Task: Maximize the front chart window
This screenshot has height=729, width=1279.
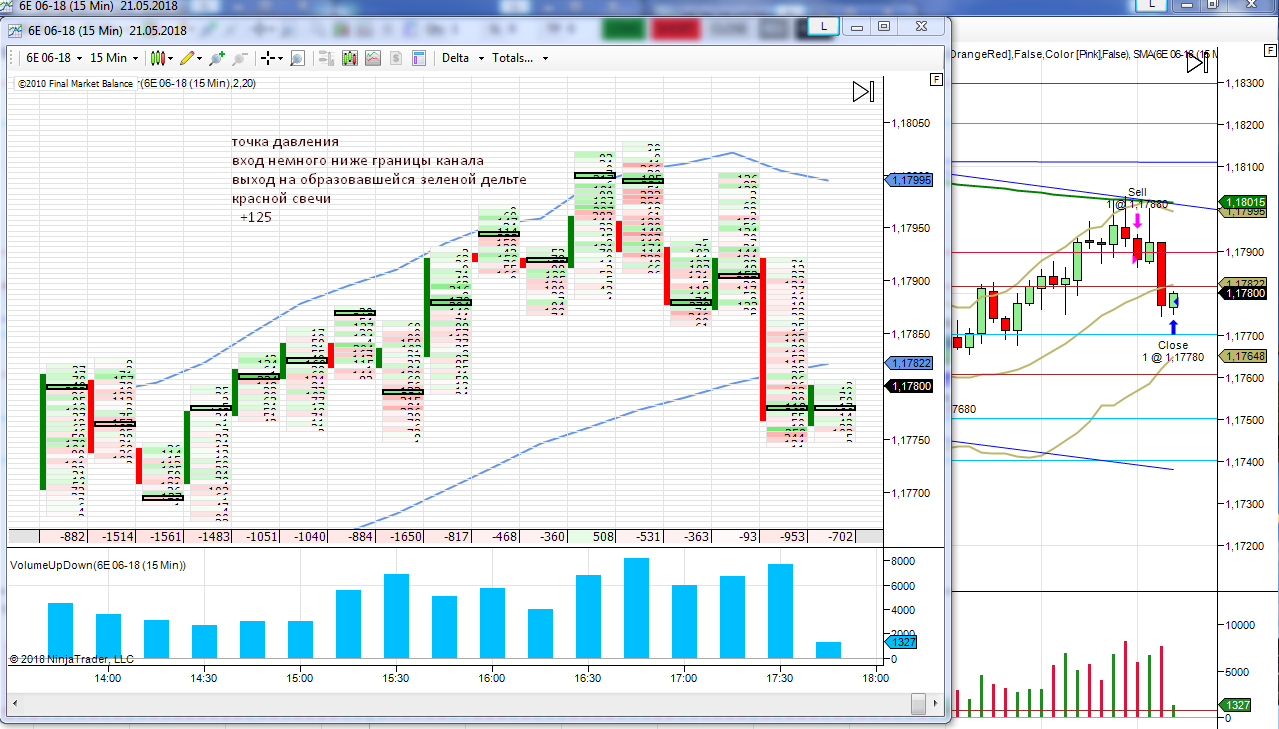Action: pyautogui.click(x=883, y=26)
